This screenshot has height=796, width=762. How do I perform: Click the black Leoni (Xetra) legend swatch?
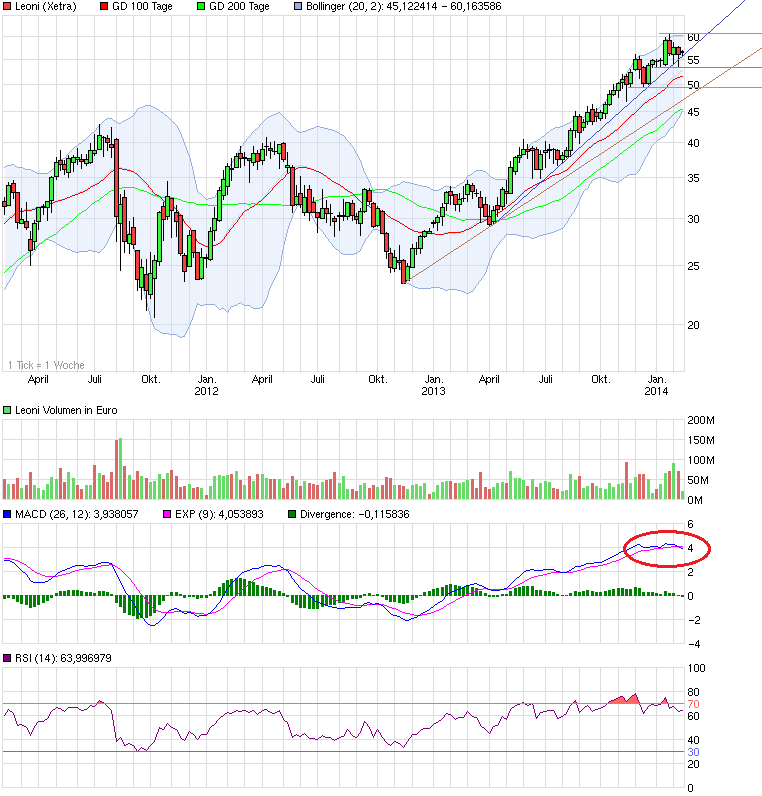pos(7,7)
